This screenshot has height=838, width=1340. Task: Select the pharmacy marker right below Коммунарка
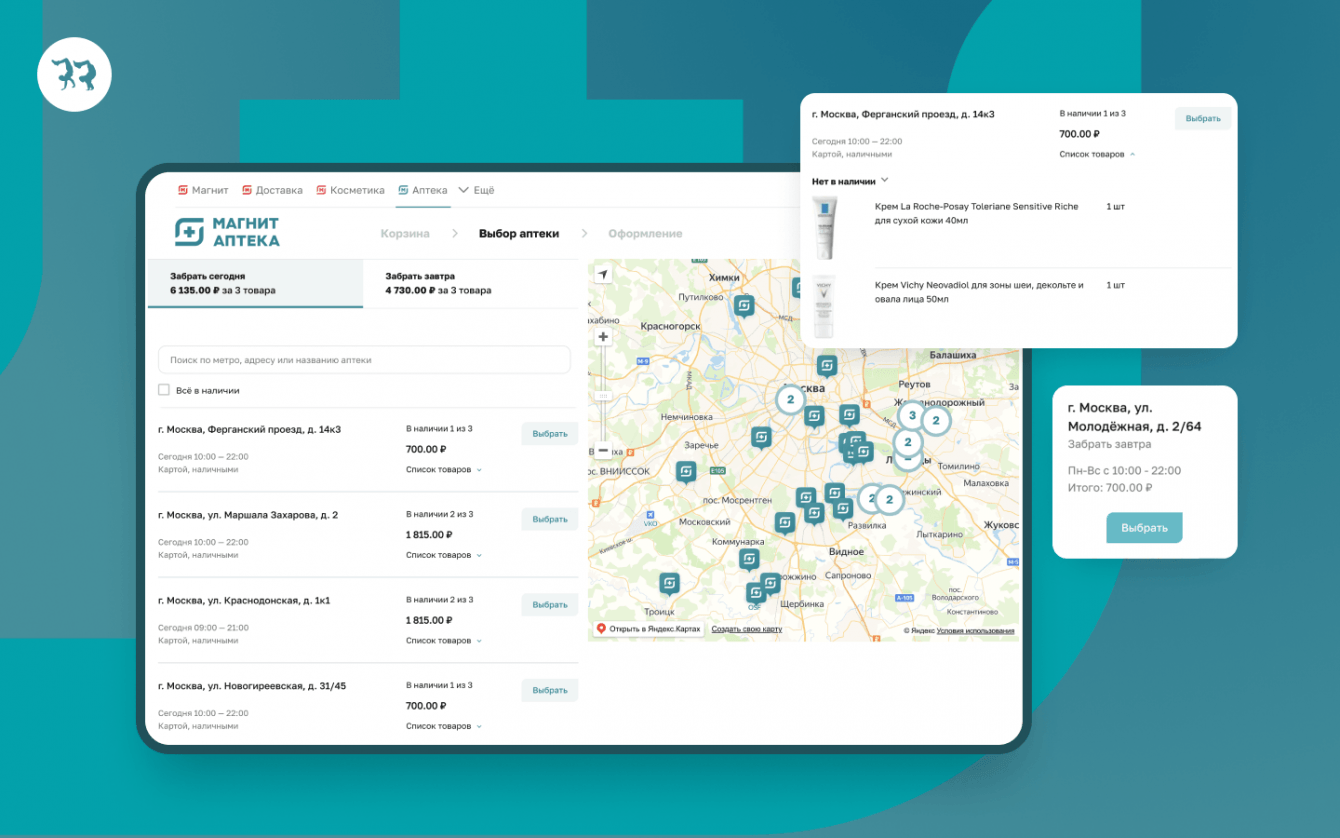[749, 560]
